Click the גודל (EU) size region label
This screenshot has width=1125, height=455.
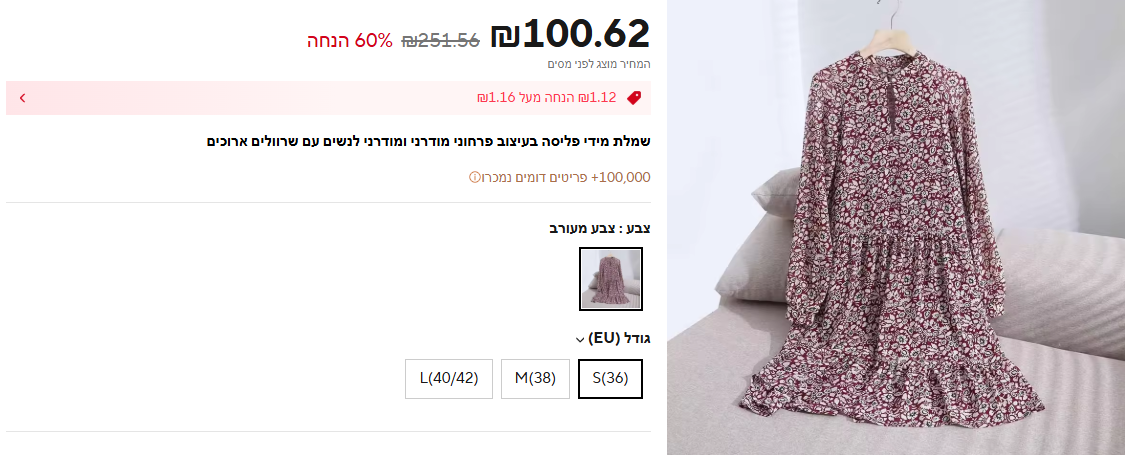coord(618,338)
